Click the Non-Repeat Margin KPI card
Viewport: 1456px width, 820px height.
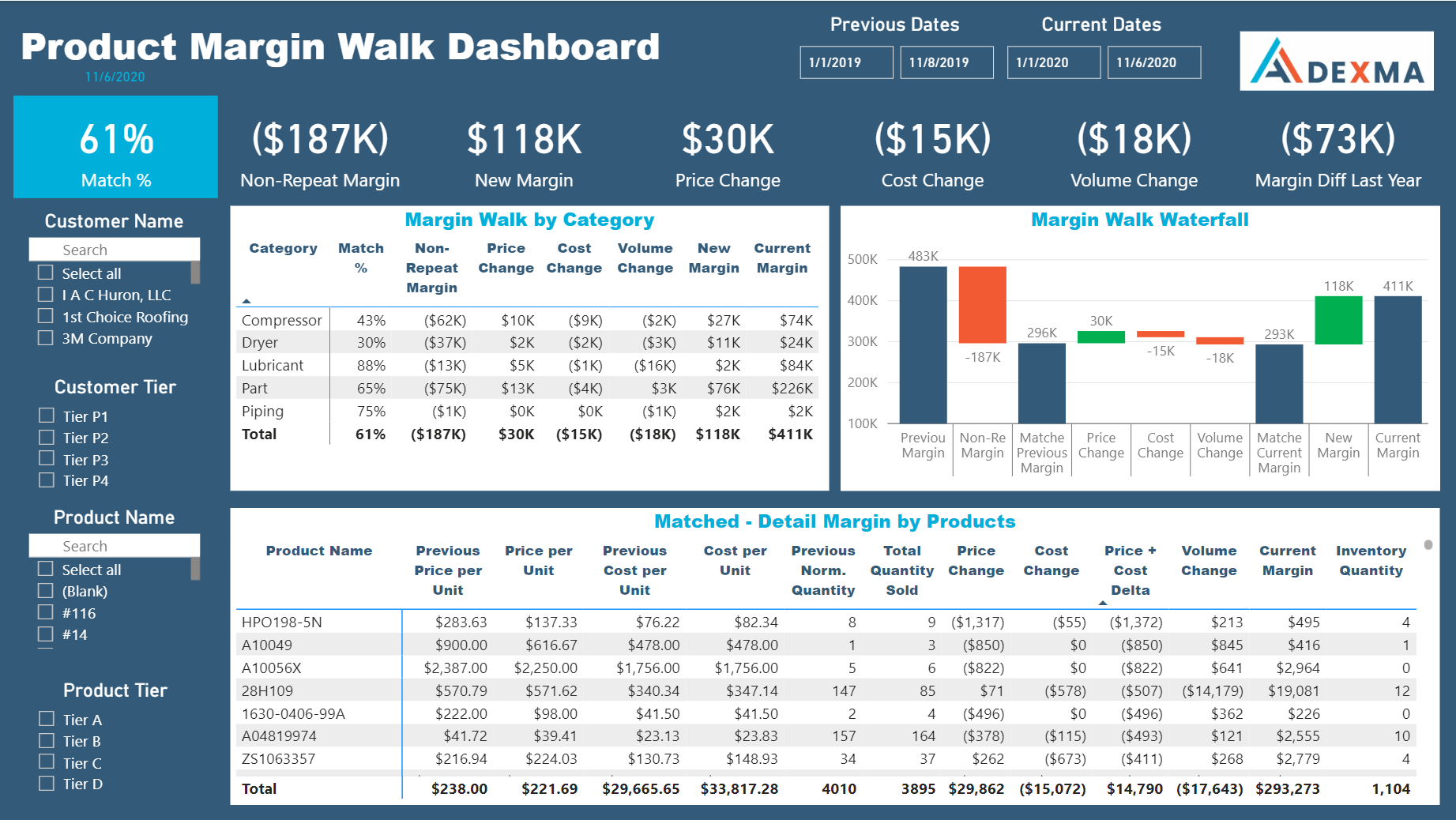319,150
